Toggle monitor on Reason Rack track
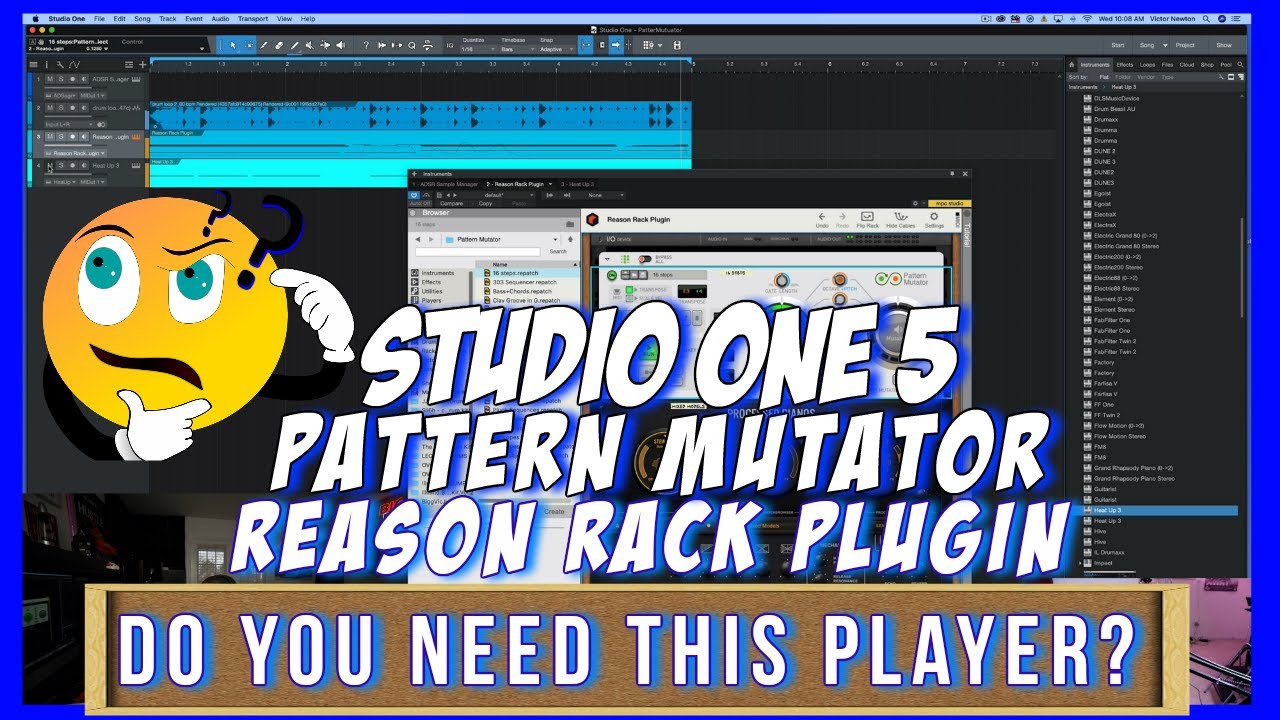This screenshot has height=720, width=1280. tap(84, 137)
